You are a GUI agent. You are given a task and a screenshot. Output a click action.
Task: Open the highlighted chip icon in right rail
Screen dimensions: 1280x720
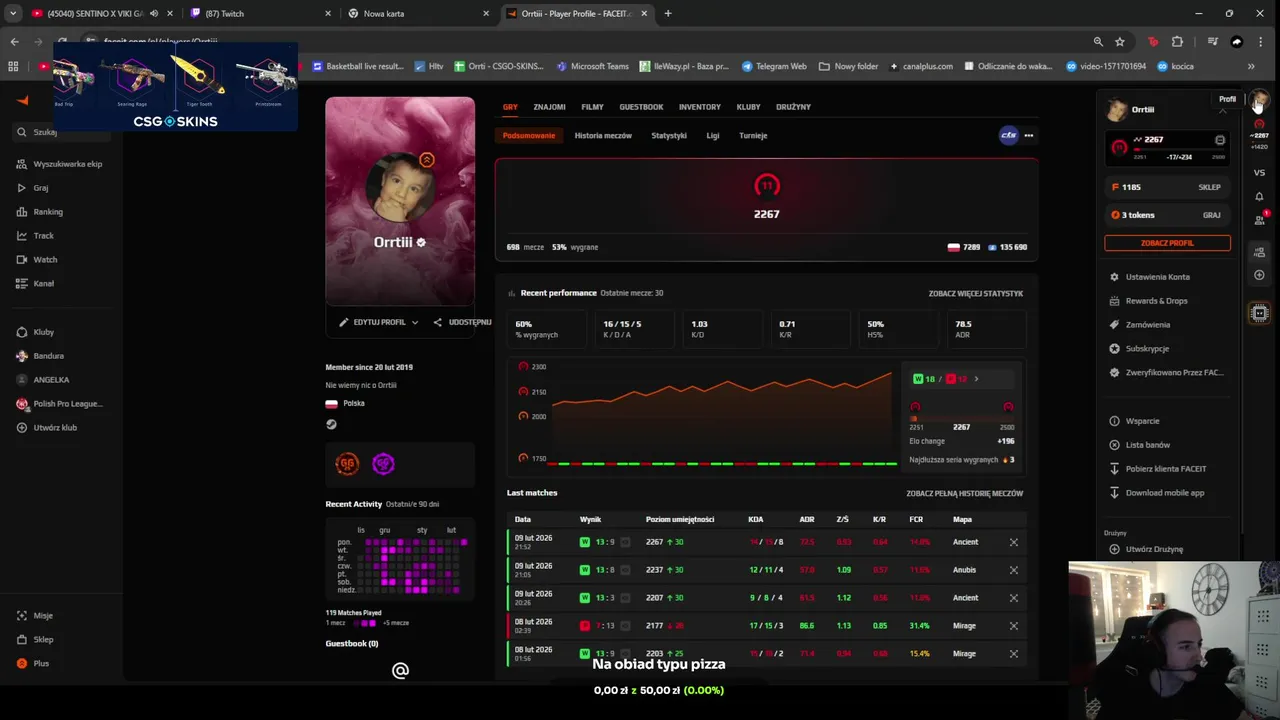click(x=1260, y=313)
